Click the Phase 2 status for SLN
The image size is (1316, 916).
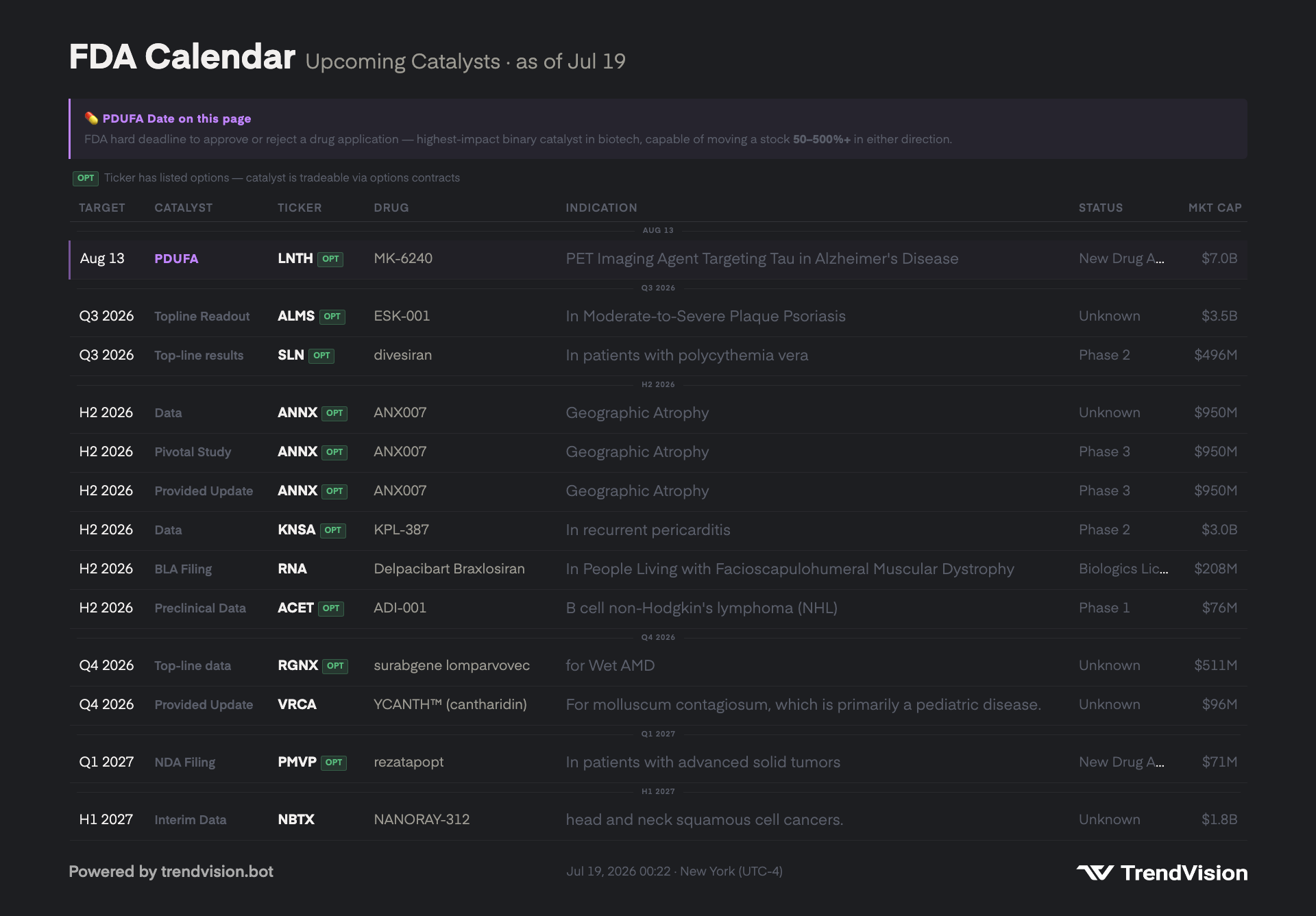point(1104,355)
